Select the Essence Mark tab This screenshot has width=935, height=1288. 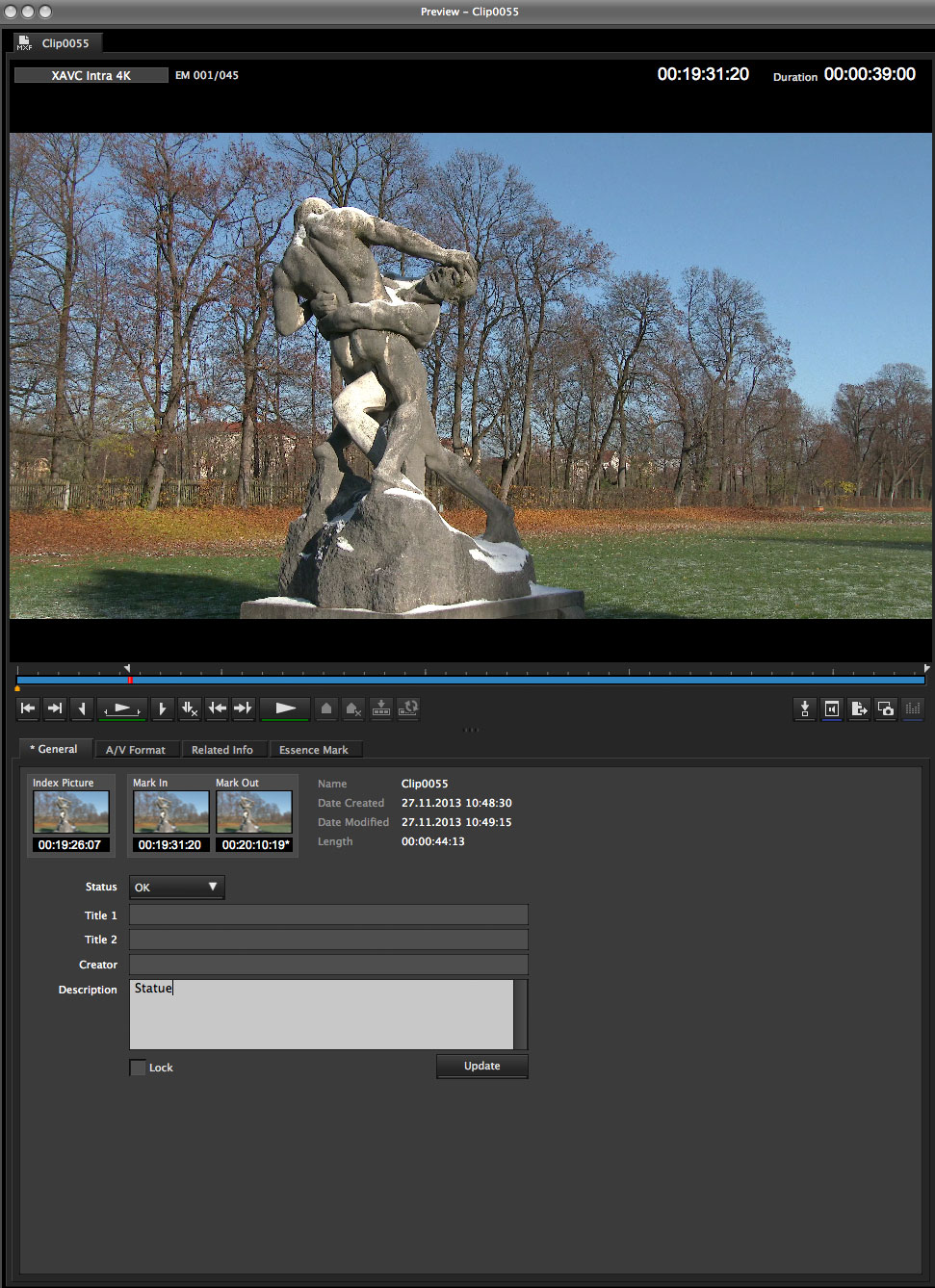pyautogui.click(x=313, y=750)
